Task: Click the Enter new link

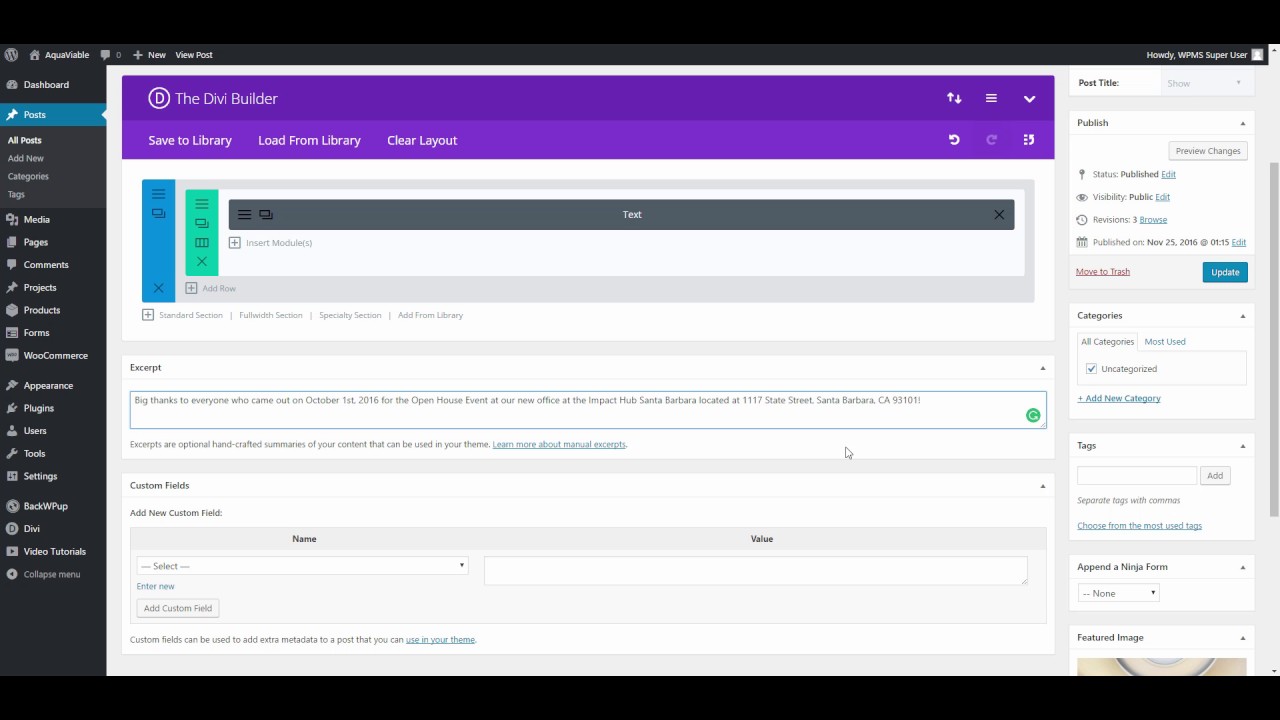Action: [156, 586]
